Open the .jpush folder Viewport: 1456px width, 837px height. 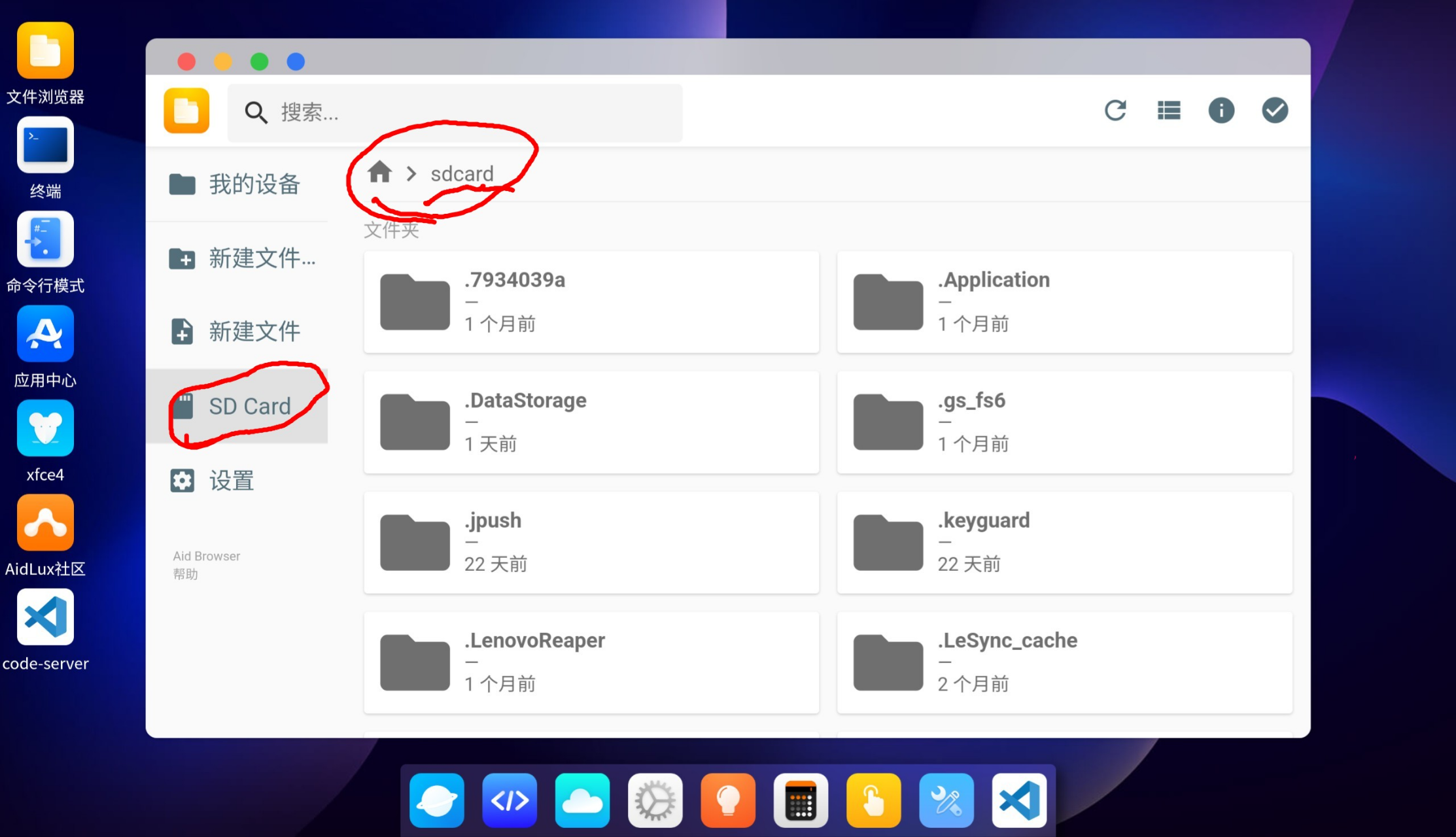point(591,543)
